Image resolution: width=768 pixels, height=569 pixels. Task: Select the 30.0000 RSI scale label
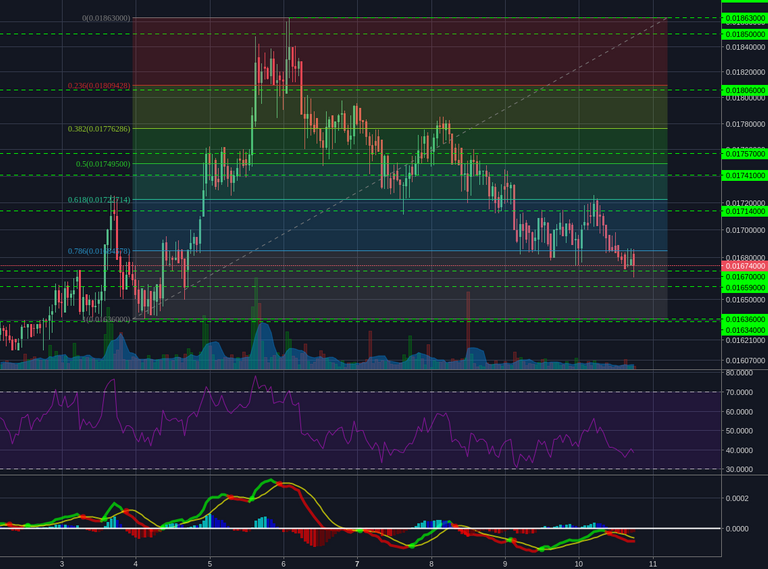click(x=739, y=469)
